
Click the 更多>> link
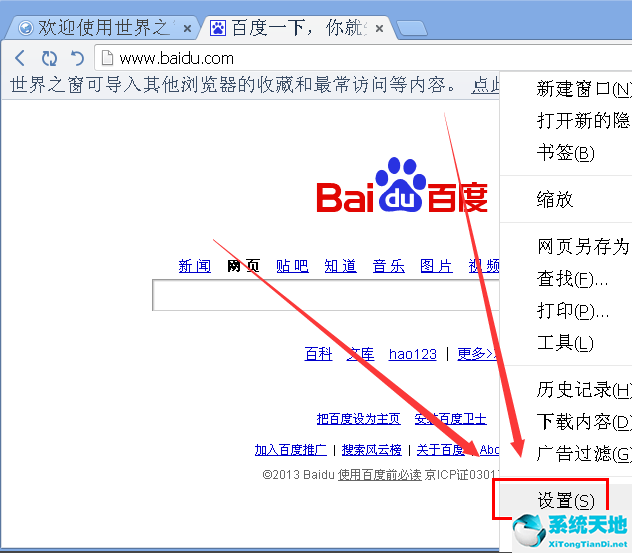coord(478,354)
